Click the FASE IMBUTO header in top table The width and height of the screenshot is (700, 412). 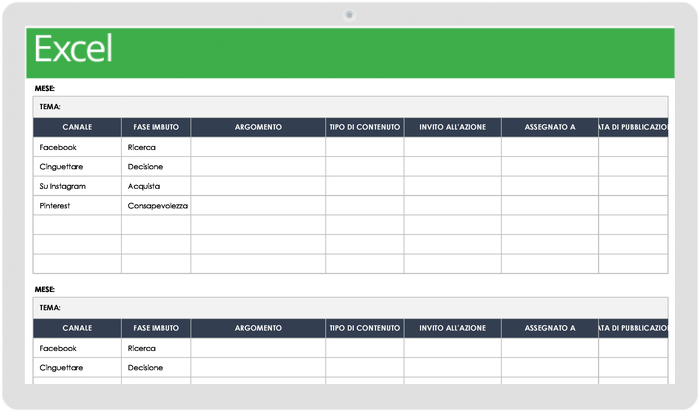[x=156, y=127]
